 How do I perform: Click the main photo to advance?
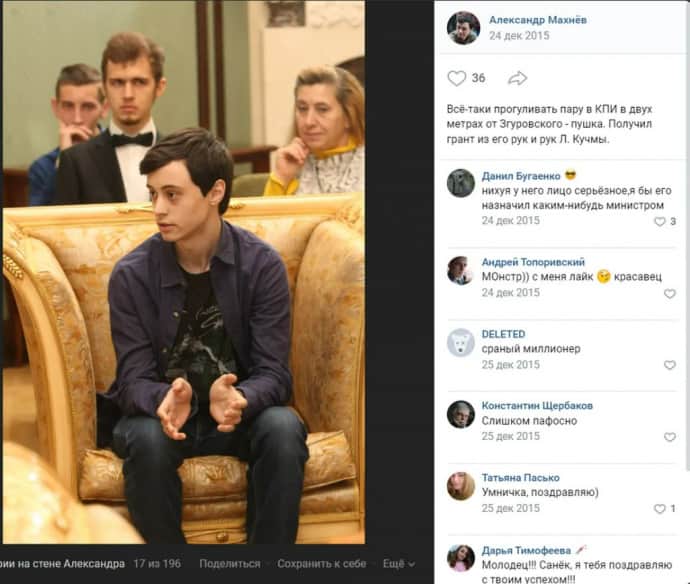click(x=184, y=272)
